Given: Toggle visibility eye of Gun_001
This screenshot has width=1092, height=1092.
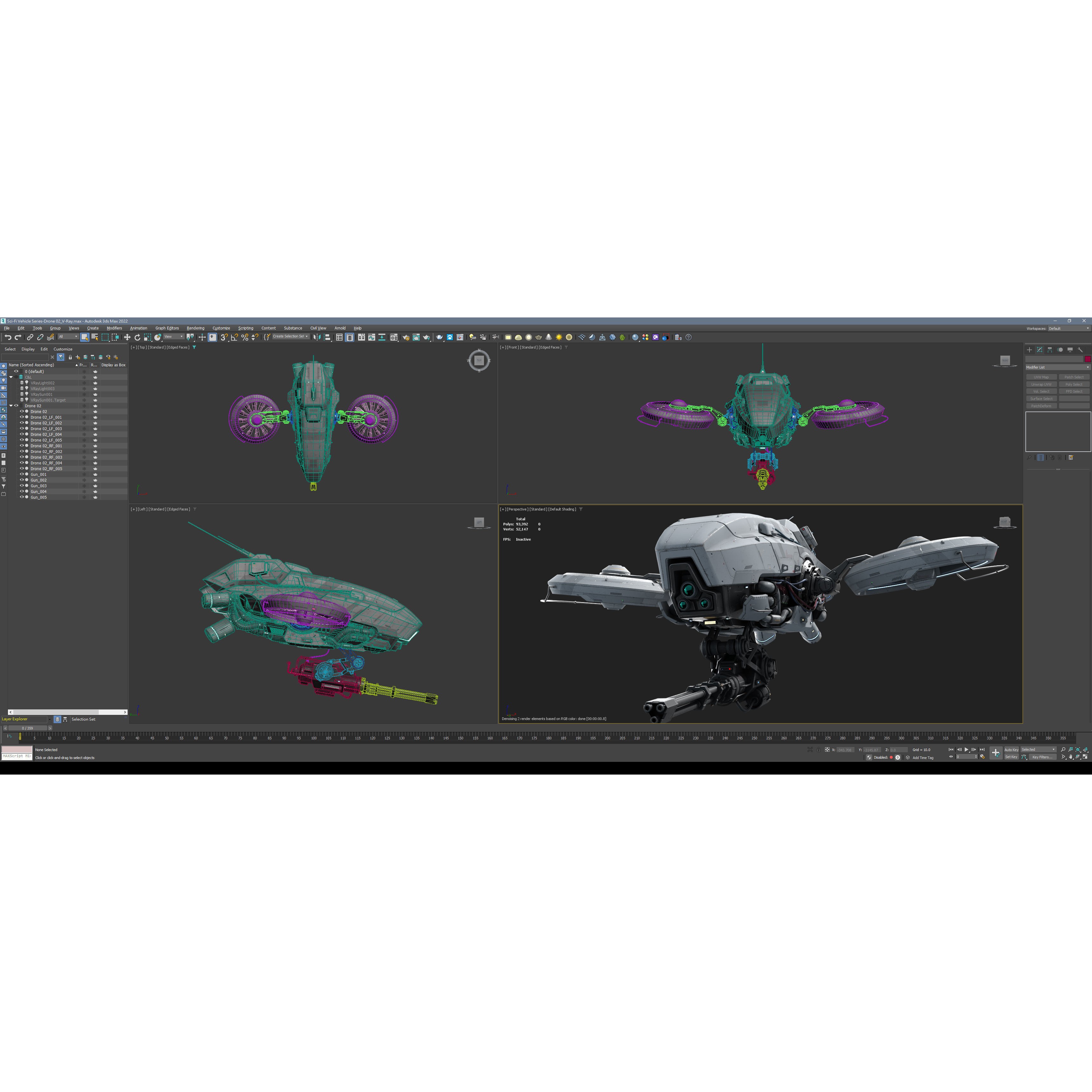Looking at the screenshot, I should coord(22,474).
